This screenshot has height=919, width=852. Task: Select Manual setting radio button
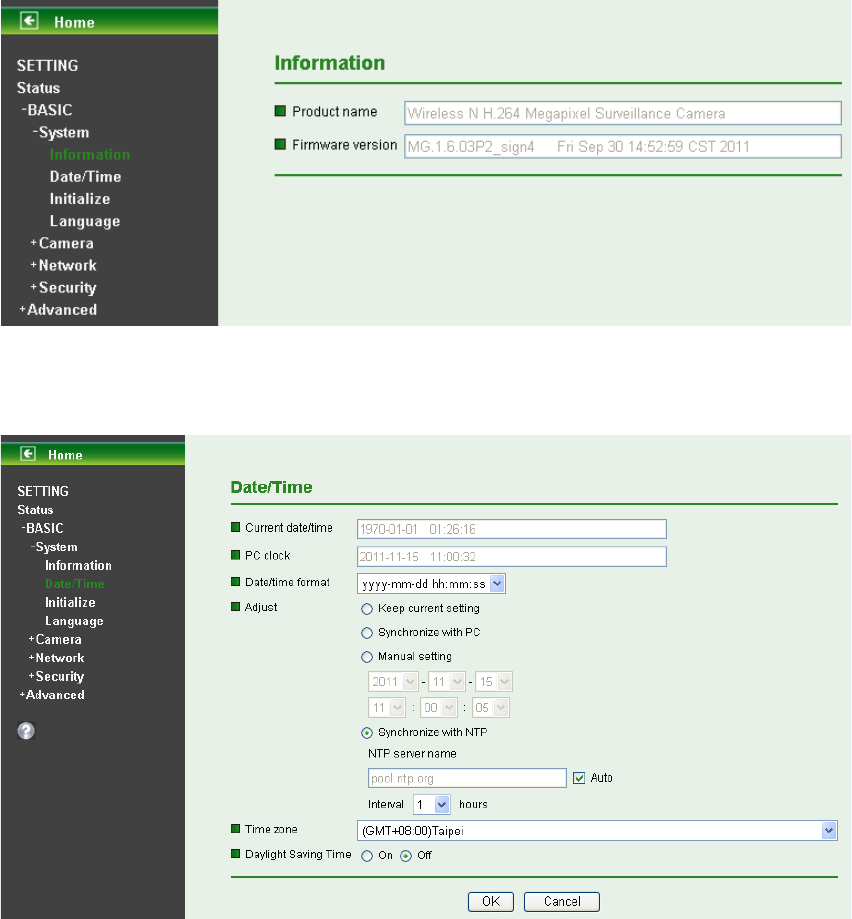tap(367, 657)
